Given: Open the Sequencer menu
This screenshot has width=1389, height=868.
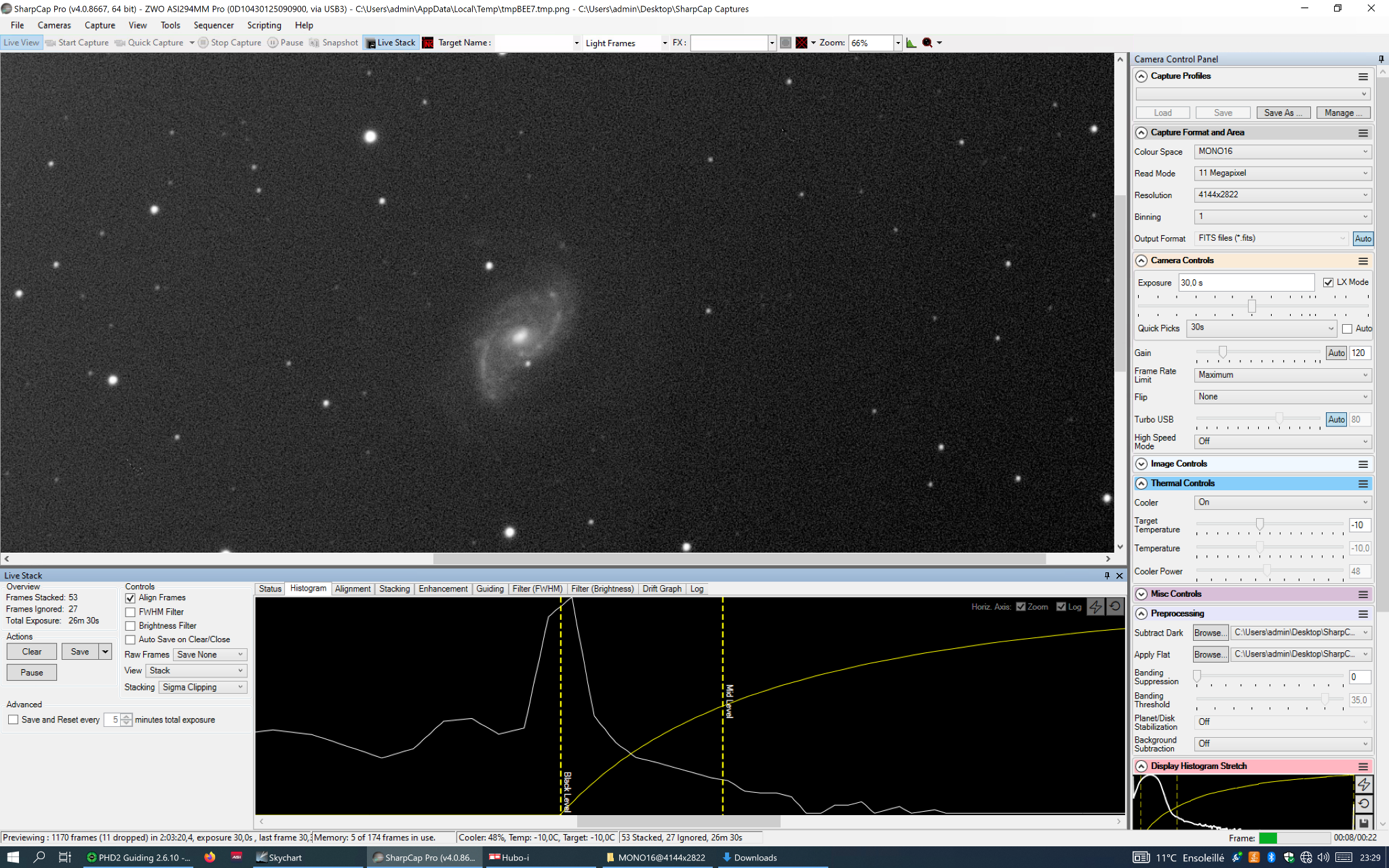Looking at the screenshot, I should [213, 25].
